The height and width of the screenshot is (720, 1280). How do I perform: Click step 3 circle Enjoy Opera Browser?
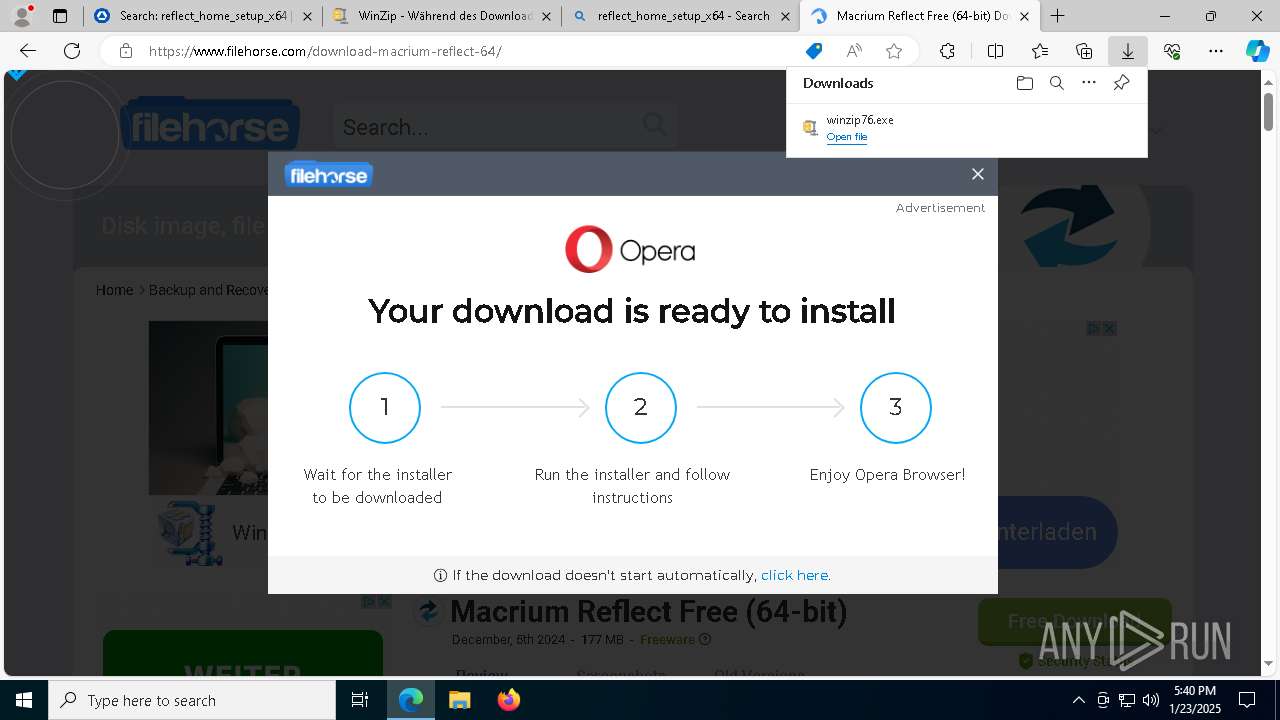tap(896, 407)
